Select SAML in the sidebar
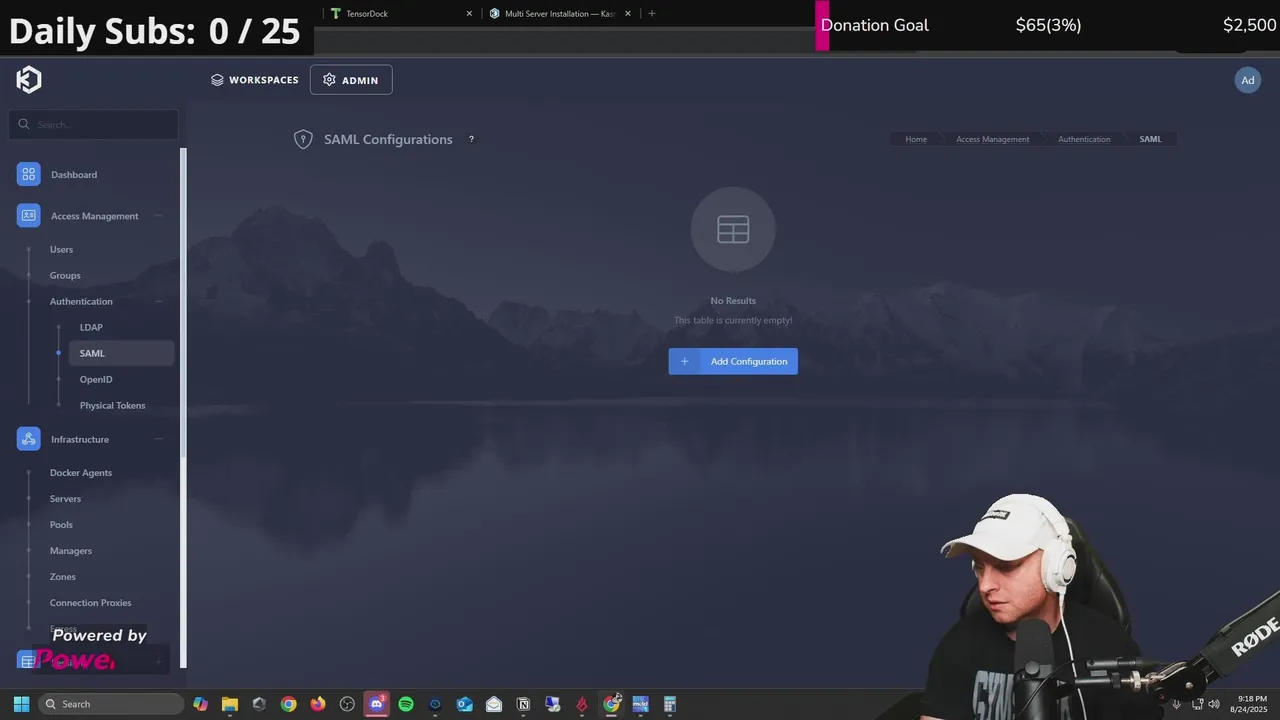The image size is (1280, 720). point(121,353)
